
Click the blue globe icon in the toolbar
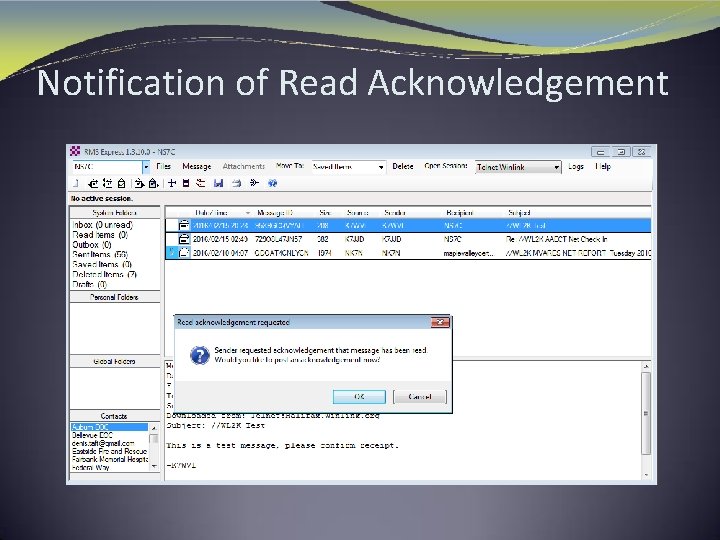(x=272, y=183)
